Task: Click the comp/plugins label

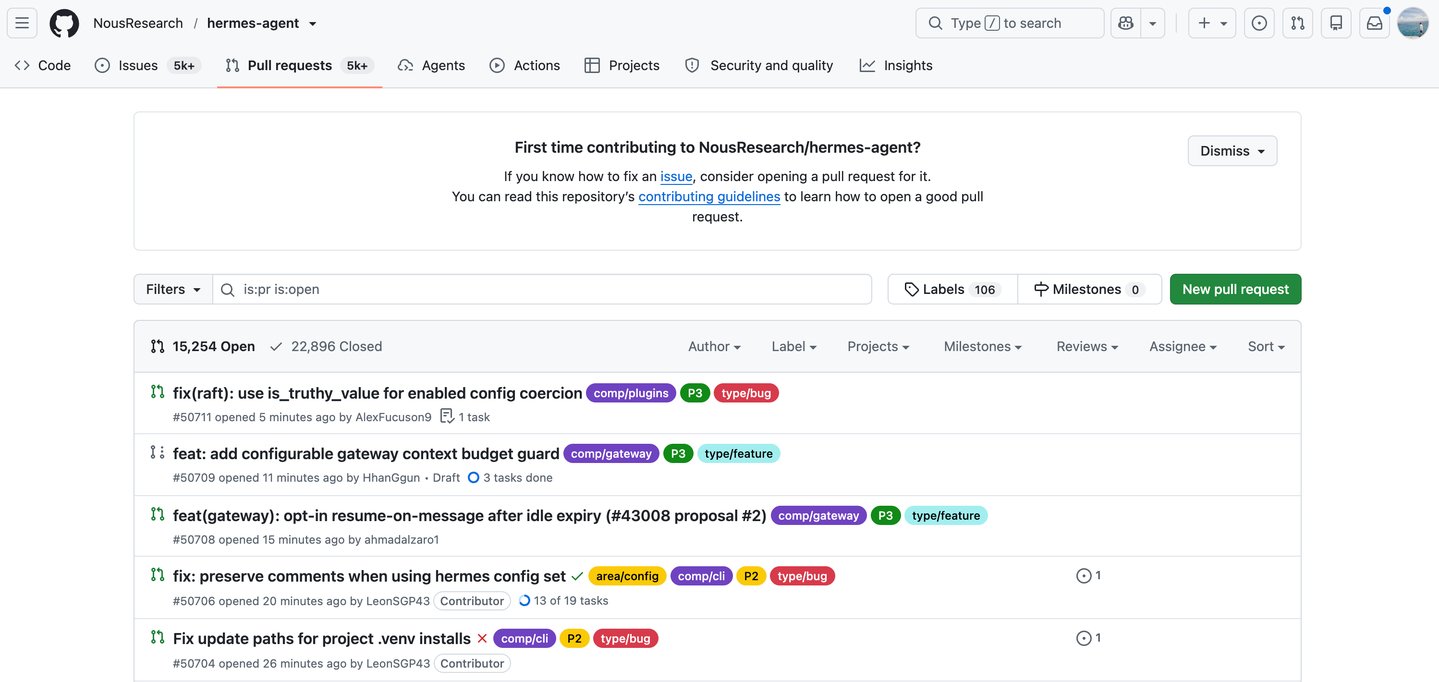Action: 631,393
